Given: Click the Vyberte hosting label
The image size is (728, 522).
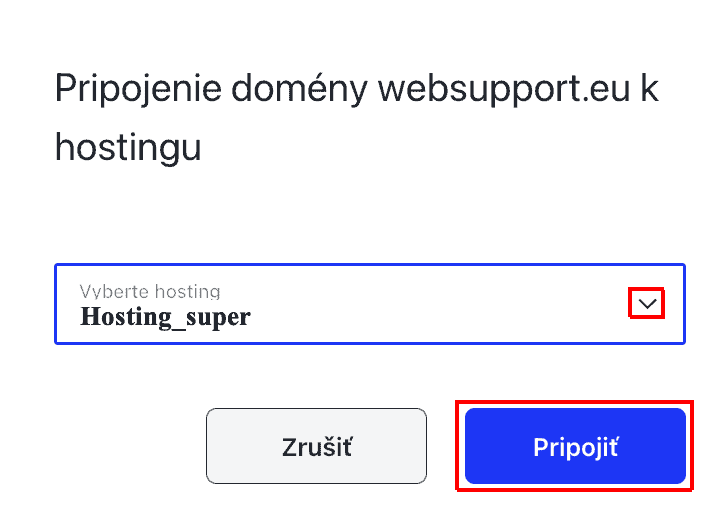Looking at the screenshot, I should tap(150, 292).
